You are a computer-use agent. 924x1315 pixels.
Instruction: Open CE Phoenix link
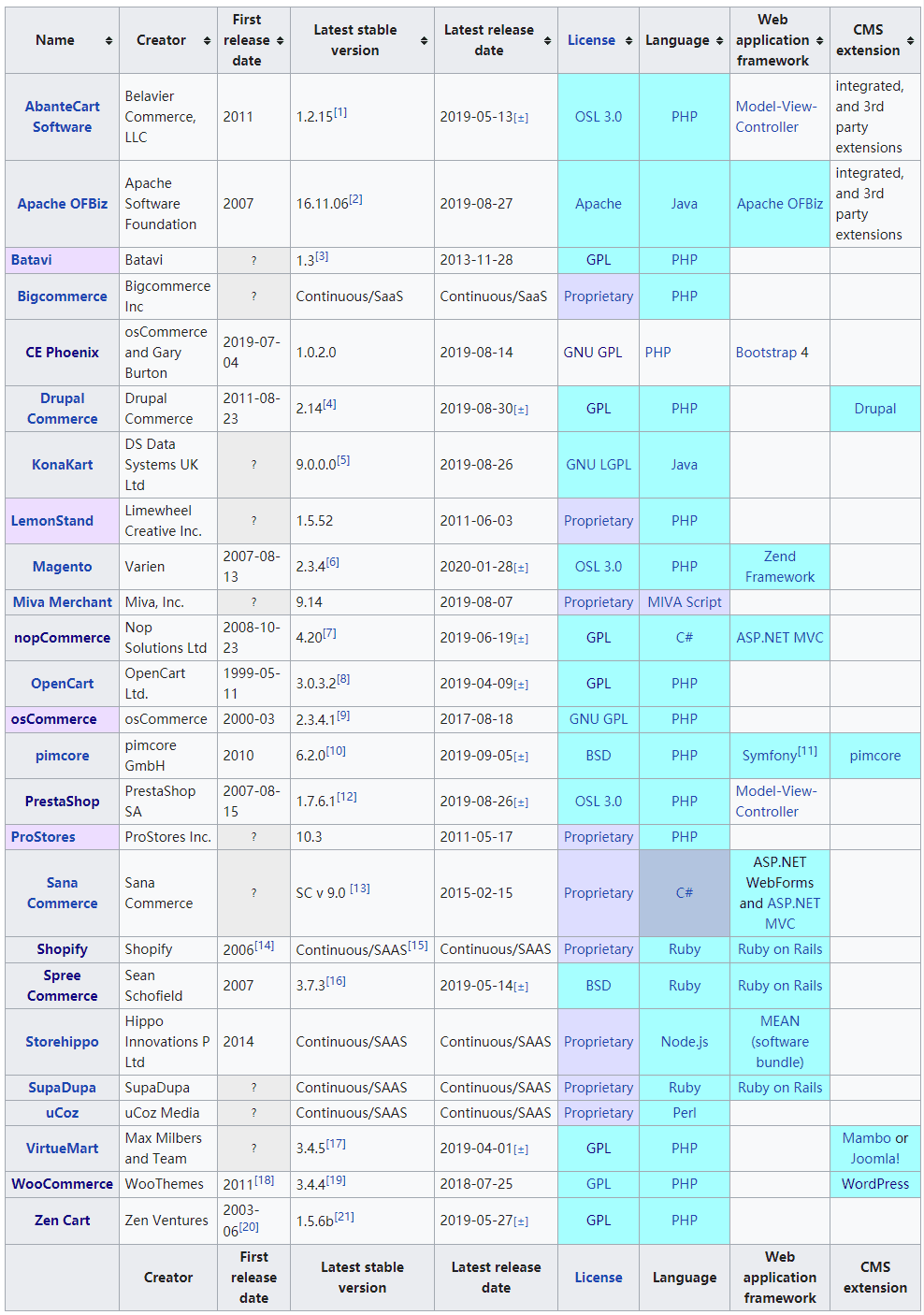[63, 353]
